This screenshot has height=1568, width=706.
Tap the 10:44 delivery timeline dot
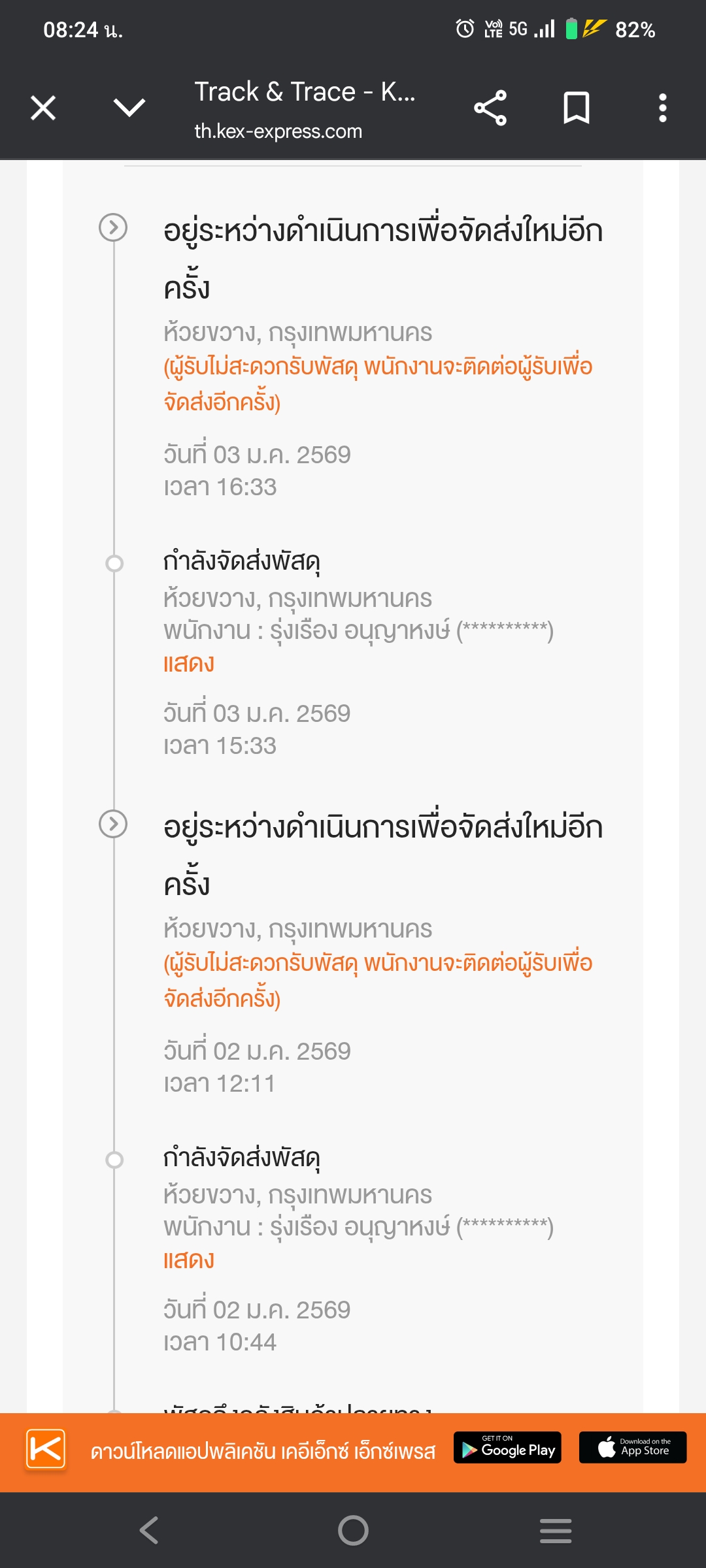[x=114, y=1160]
